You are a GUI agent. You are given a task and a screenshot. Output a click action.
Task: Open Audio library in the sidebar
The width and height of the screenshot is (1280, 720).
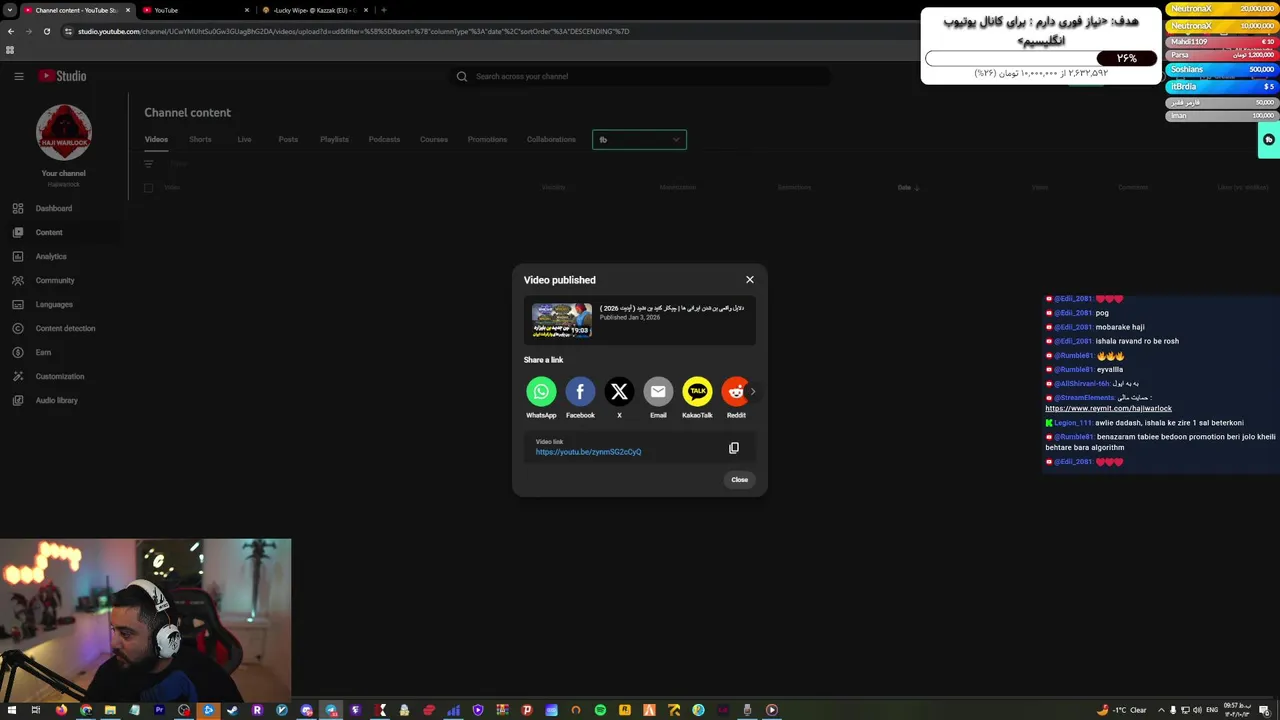[64, 400]
